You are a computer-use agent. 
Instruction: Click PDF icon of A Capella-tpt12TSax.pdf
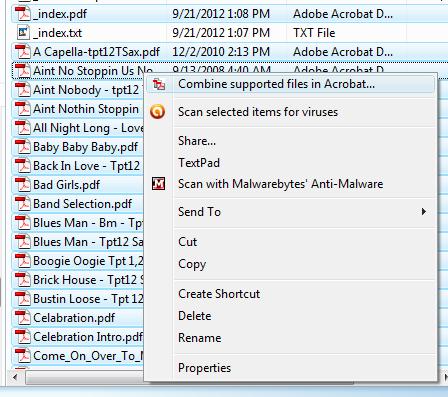[23, 52]
